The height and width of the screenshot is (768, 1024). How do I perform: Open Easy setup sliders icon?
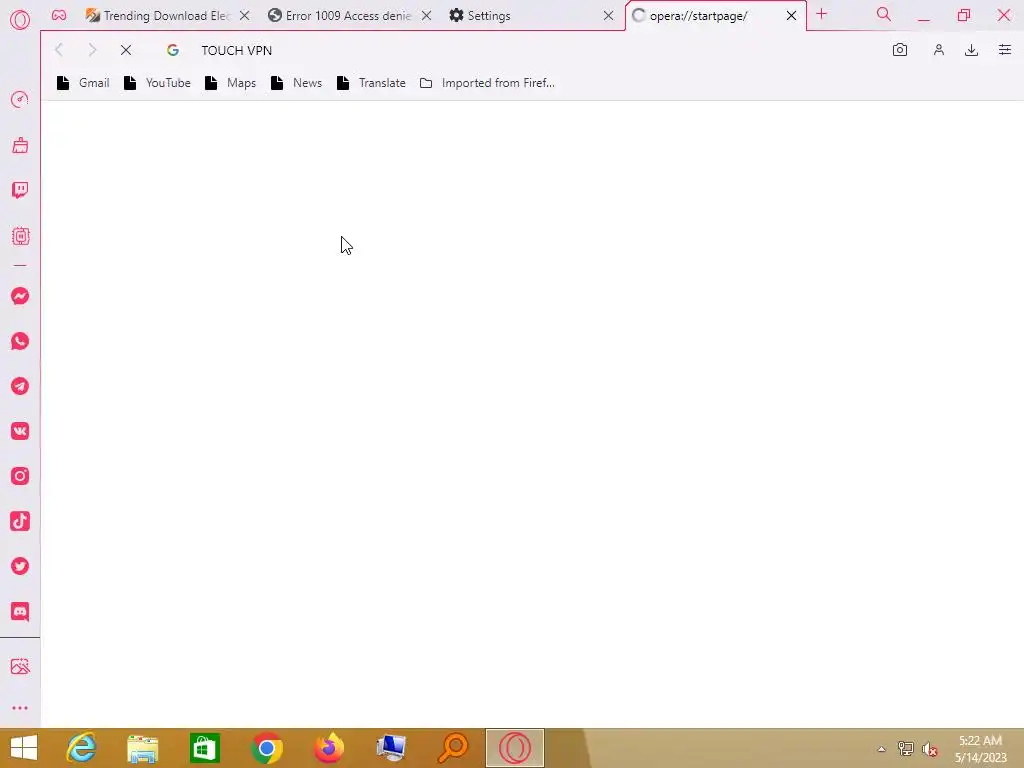click(1004, 50)
